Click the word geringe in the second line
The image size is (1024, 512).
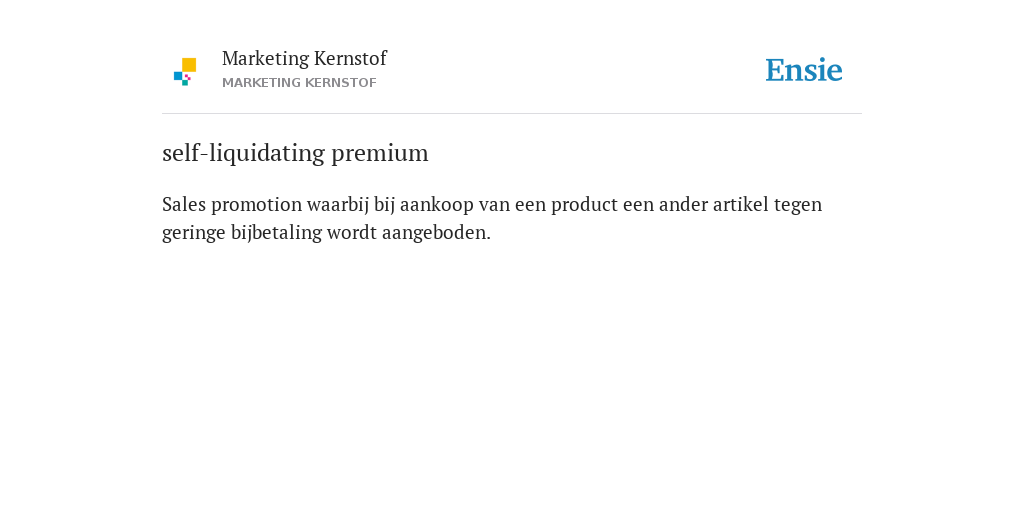194,234
